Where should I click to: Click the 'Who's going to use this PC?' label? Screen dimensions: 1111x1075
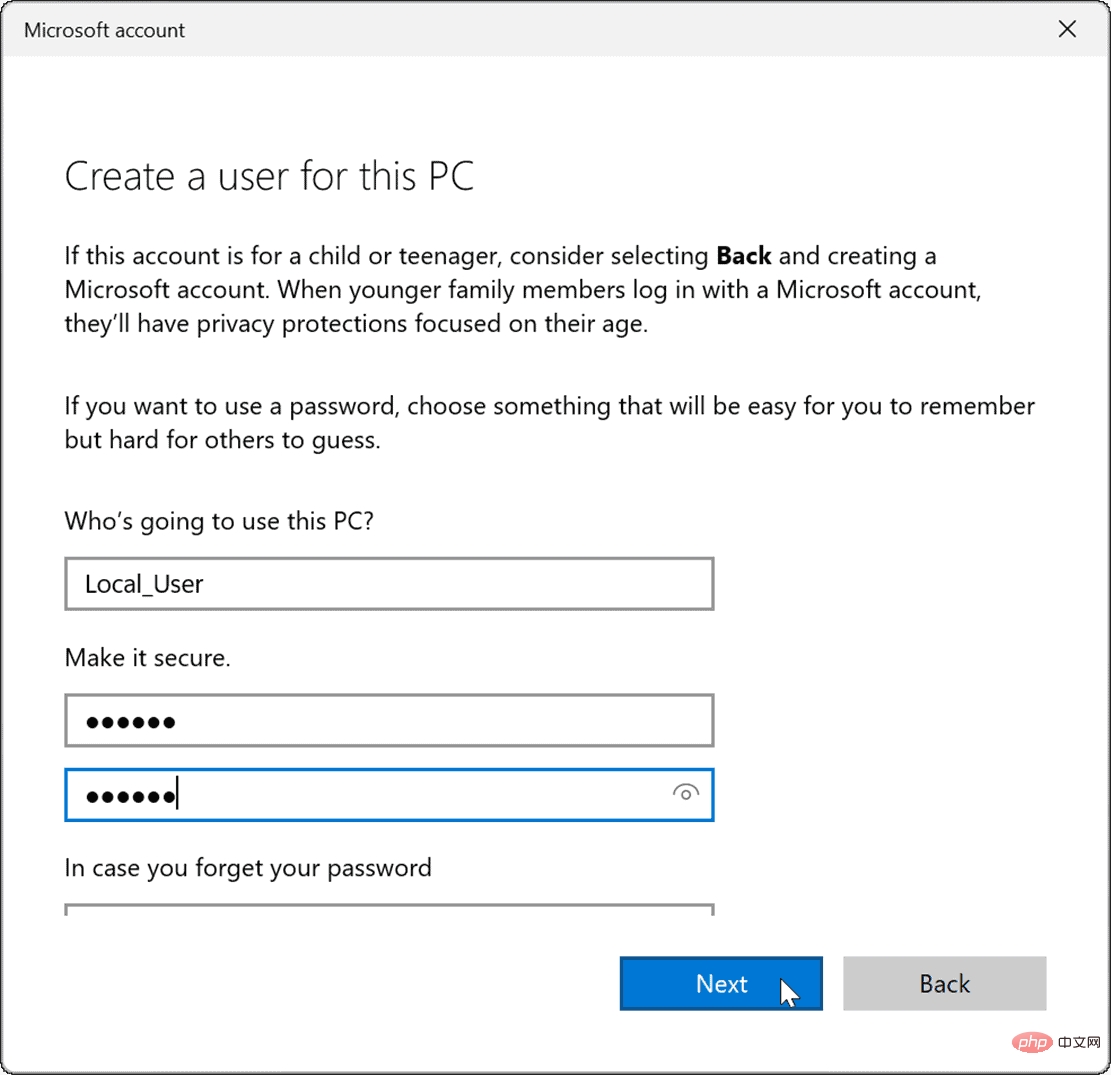click(219, 522)
